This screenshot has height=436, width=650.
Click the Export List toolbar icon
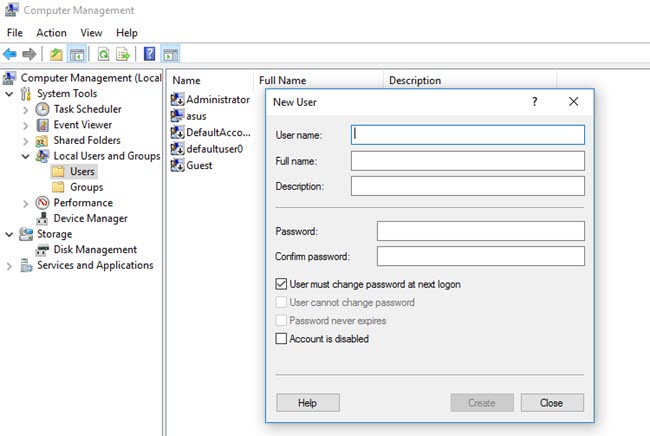[123, 54]
